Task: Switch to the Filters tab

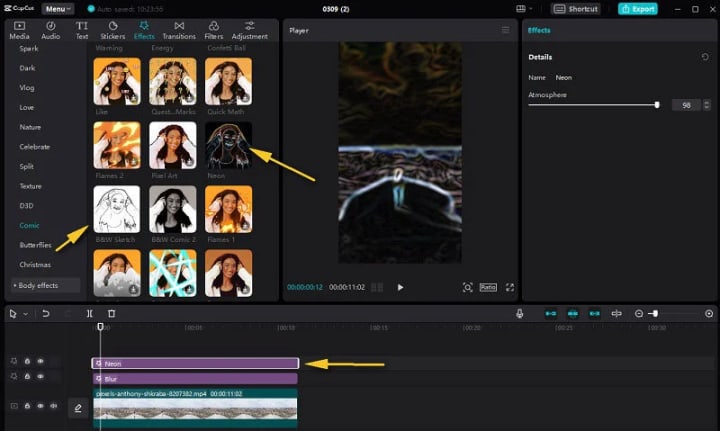Action: pyautogui.click(x=214, y=30)
